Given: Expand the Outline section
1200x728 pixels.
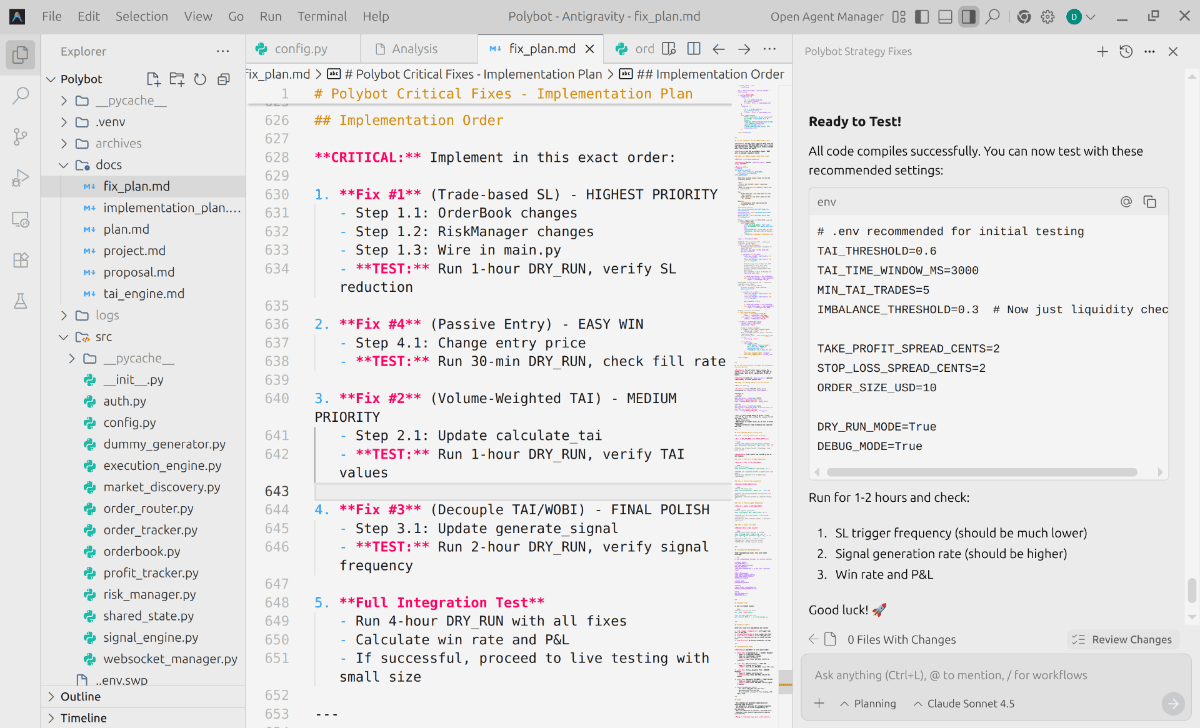Looking at the screenshot, I should click(x=80, y=696).
